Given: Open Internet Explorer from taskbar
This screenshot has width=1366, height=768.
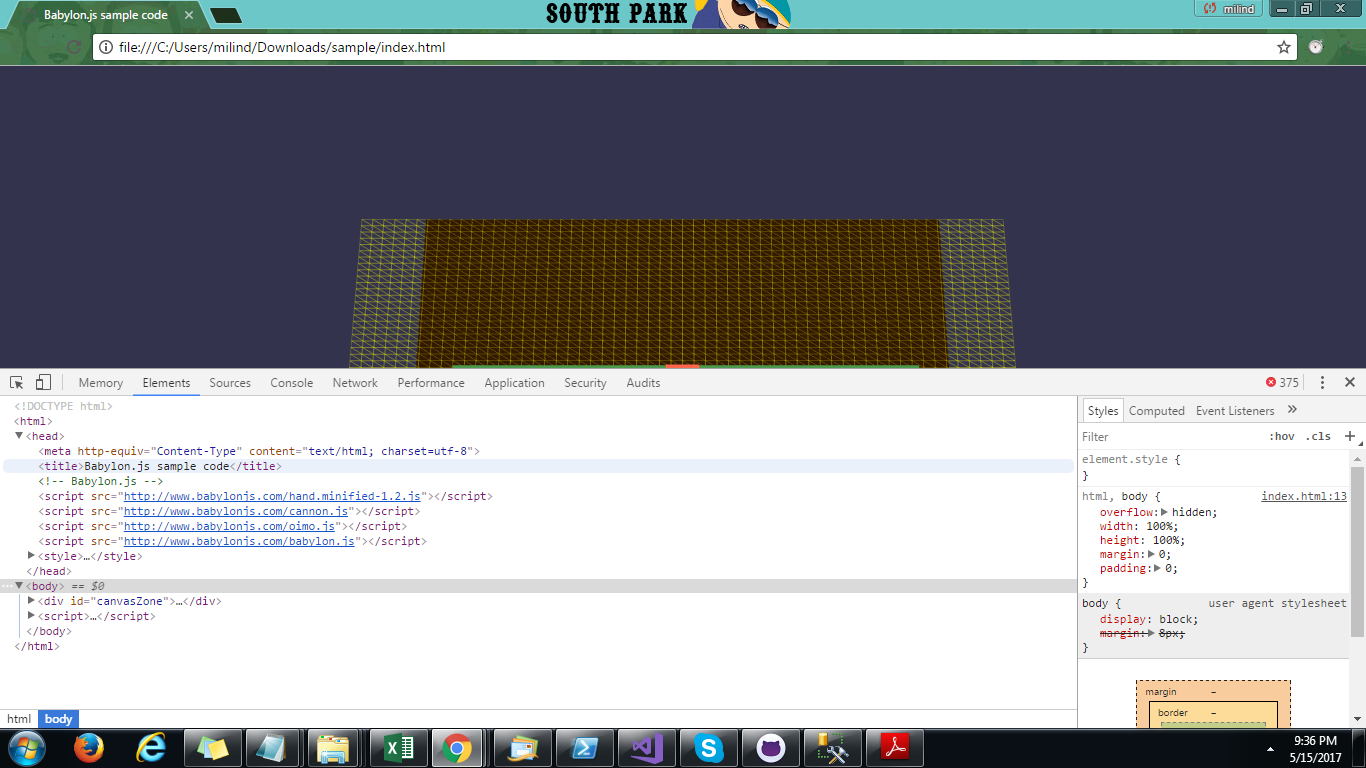Looking at the screenshot, I should click(152, 748).
